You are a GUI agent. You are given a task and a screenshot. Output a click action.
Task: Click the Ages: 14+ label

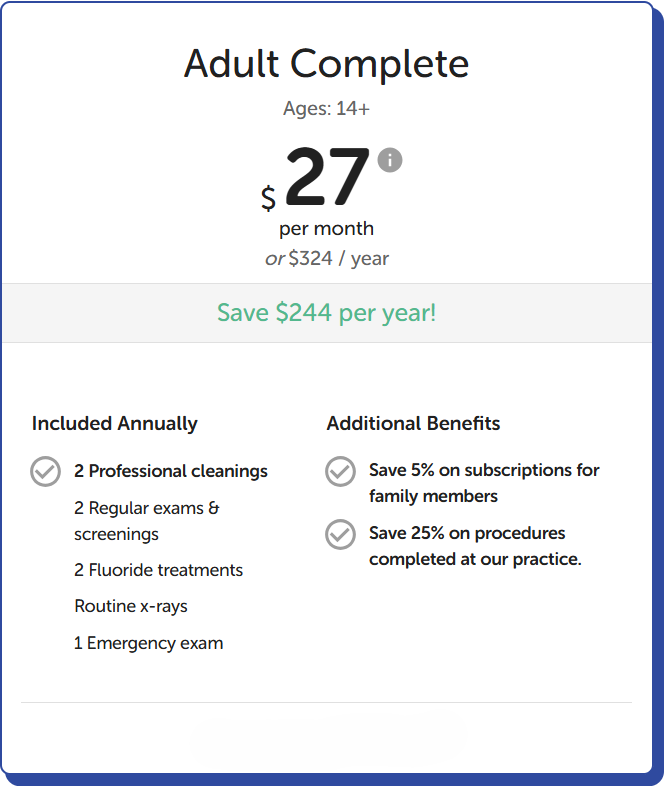[x=326, y=108]
